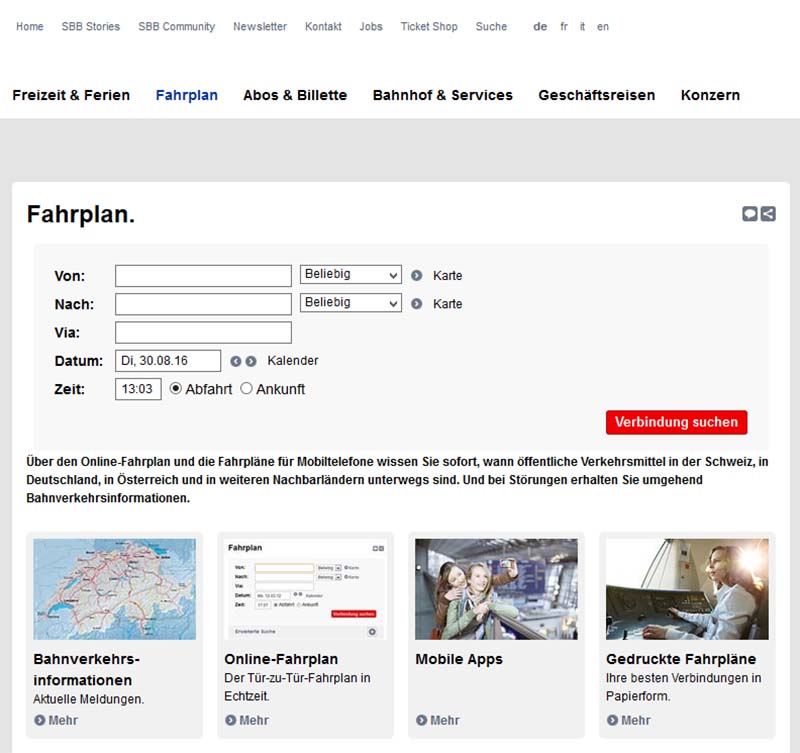This screenshot has height=753, width=800.
Task: Open the Beliebig dropdown for Nach
Action: pyautogui.click(x=350, y=302)
